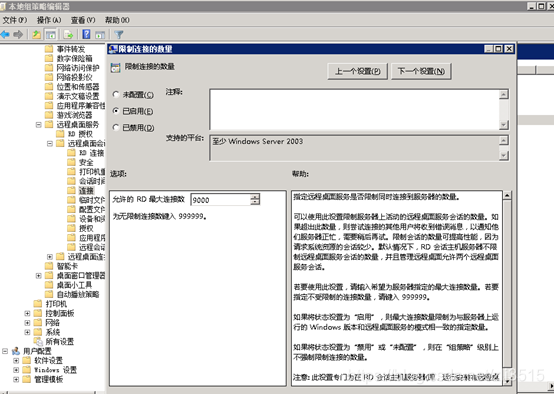Select 网络投影仪 in the tree
Screen dimensions: 554x394
(75, 77)
